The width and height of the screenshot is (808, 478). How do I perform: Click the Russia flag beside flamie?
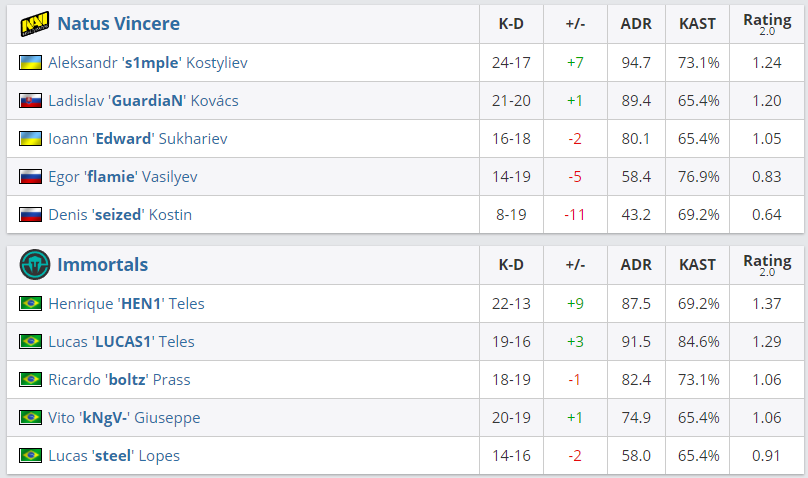tap(31, 177)
